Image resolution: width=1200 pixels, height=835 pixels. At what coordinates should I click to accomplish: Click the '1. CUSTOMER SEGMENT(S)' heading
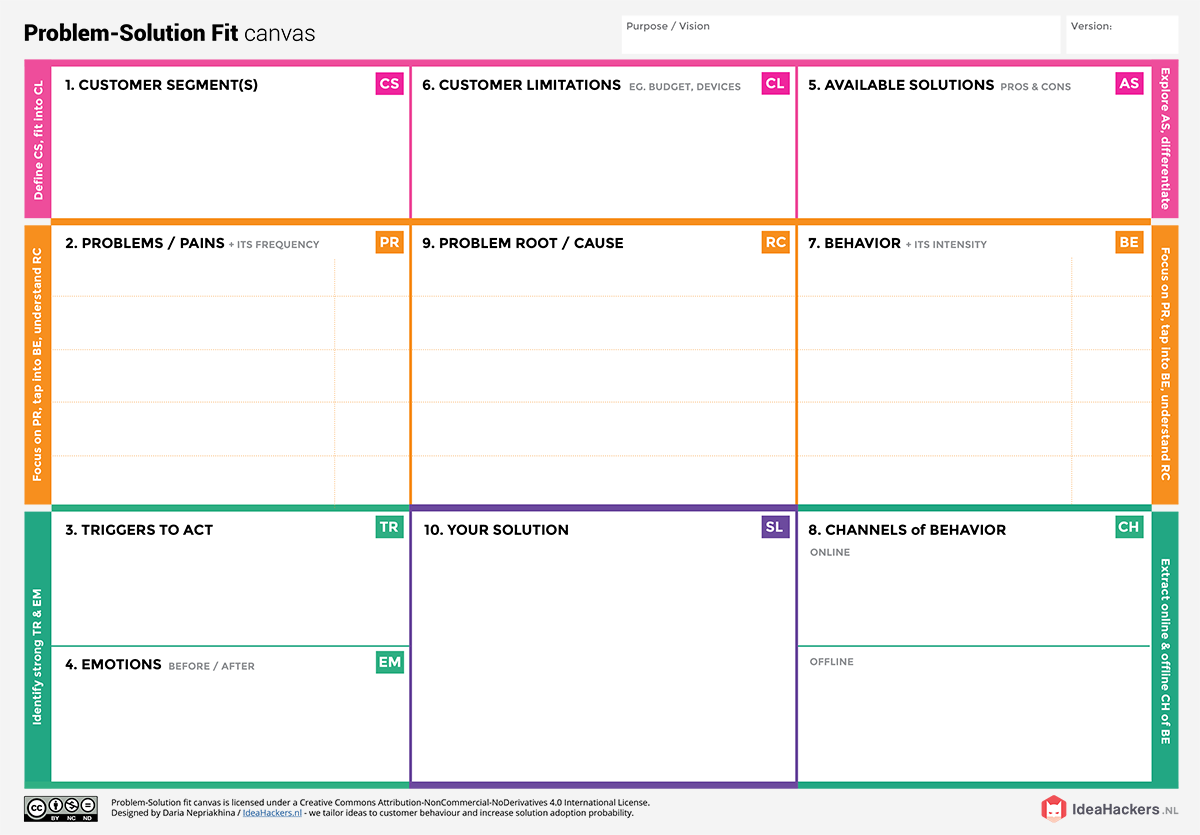(x=161, y=85)
